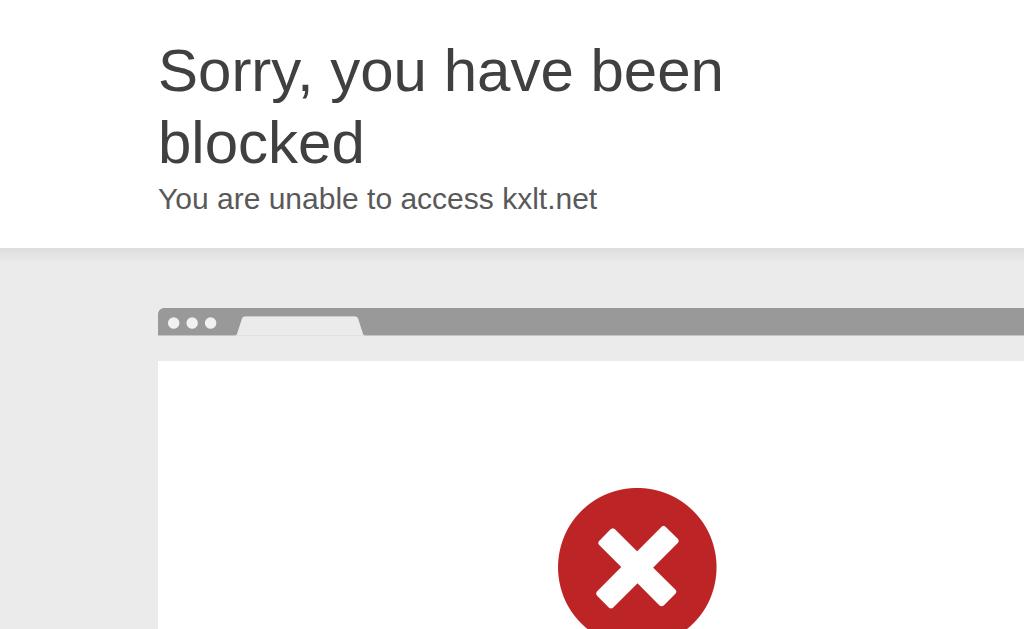Click the kxlt.net domain text
Screen dimensions: 1024x629
click(x=549, y=199)
